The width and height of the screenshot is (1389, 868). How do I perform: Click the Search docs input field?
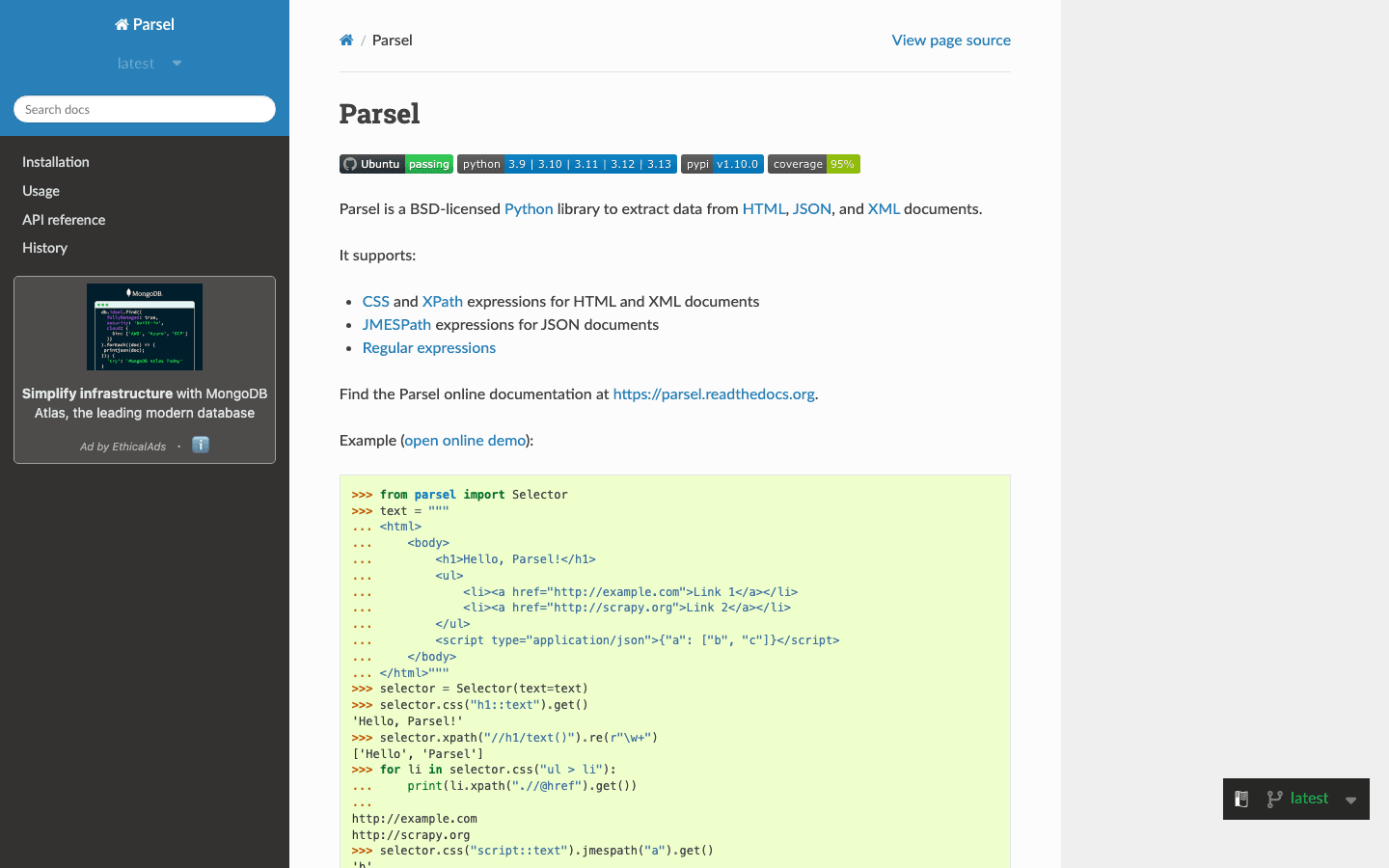[144, 109]
